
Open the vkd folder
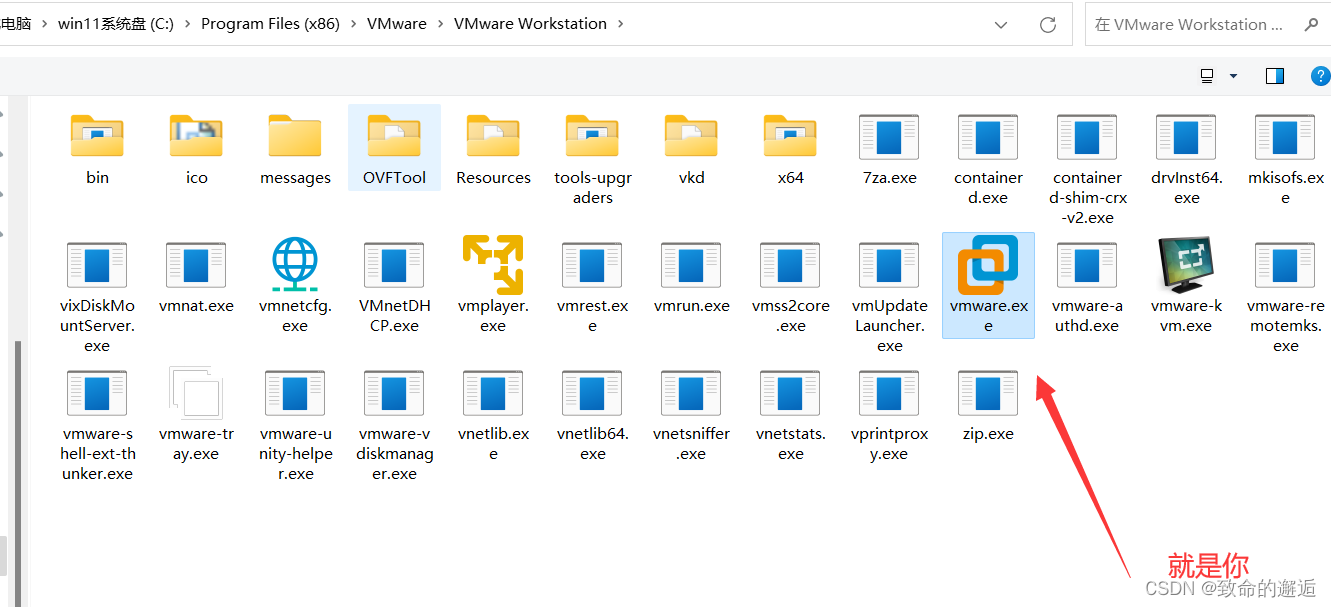691,148
